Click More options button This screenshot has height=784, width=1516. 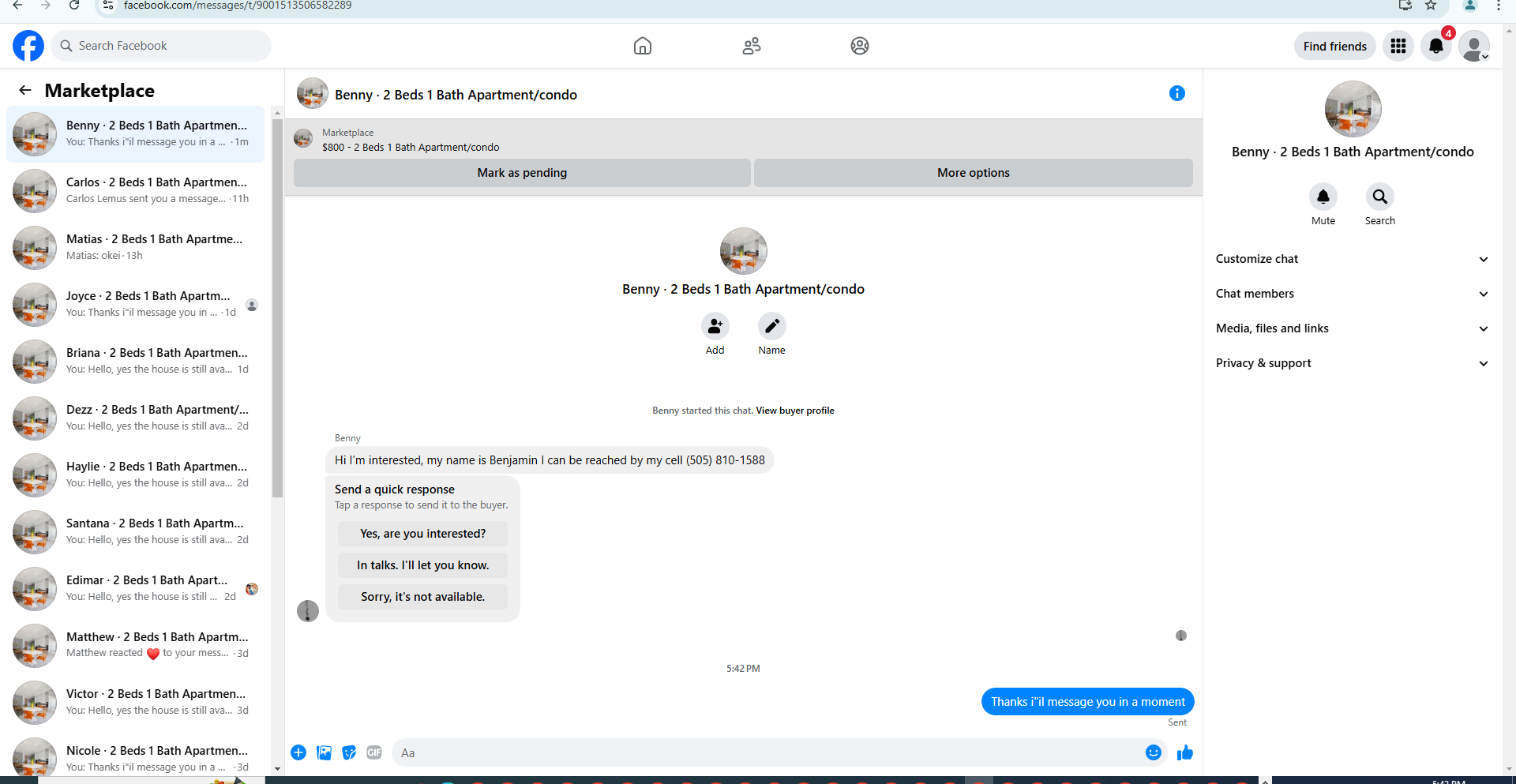pos(973,173)
